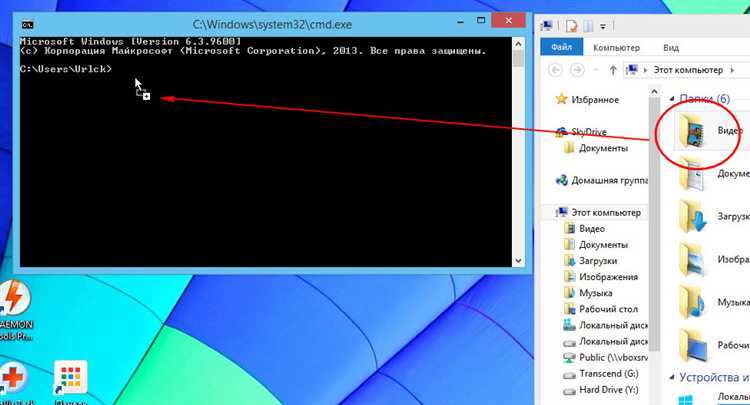Click the navigation pane scrollbar up arrow
Viewport: 750px width, 405px height.
coord(654,91)
